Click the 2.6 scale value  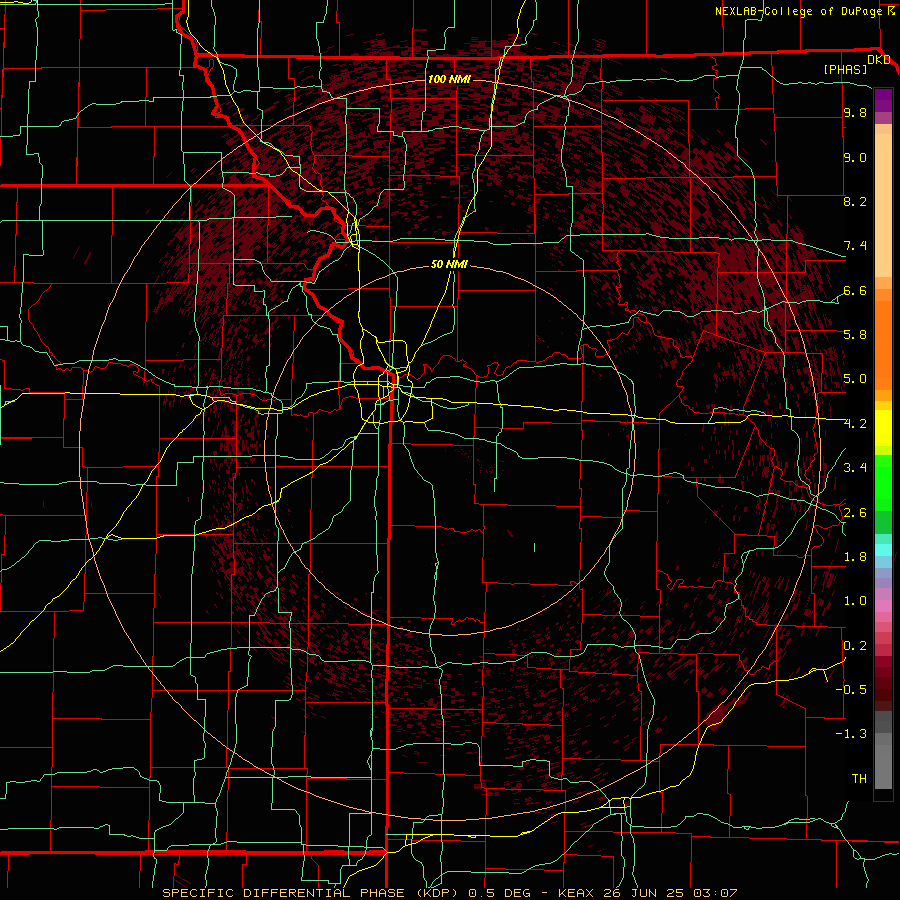click(x=855, y=512)
